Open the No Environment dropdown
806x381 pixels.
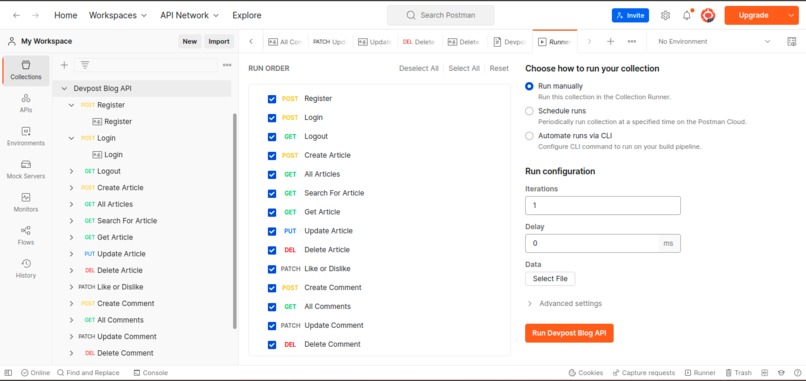click(x=715, y=42)
